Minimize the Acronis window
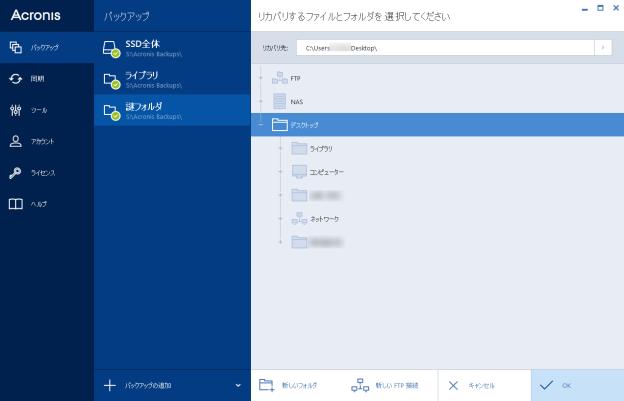624x401 pixels. 585,8
